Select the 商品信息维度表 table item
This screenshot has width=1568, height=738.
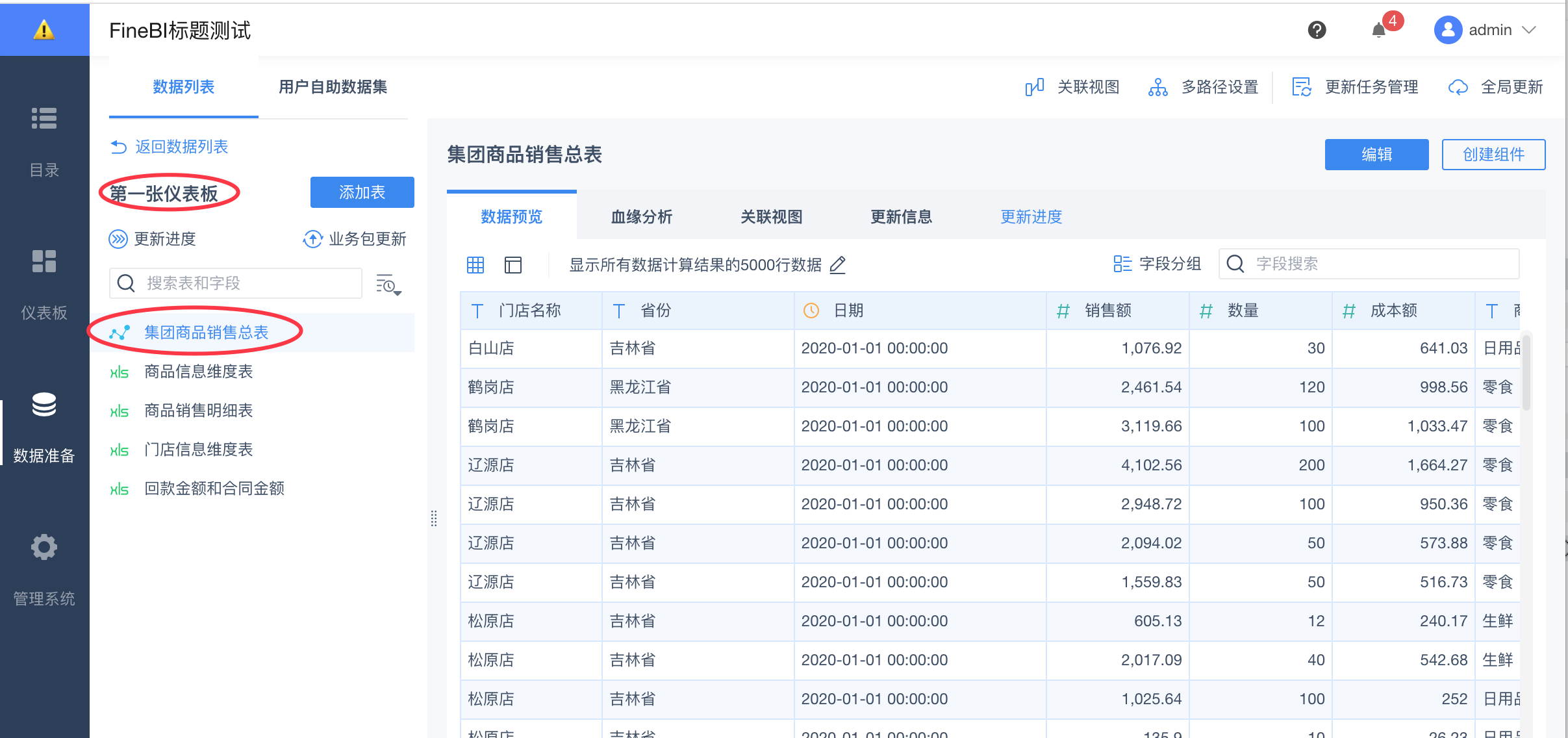[x=252, y=372]
